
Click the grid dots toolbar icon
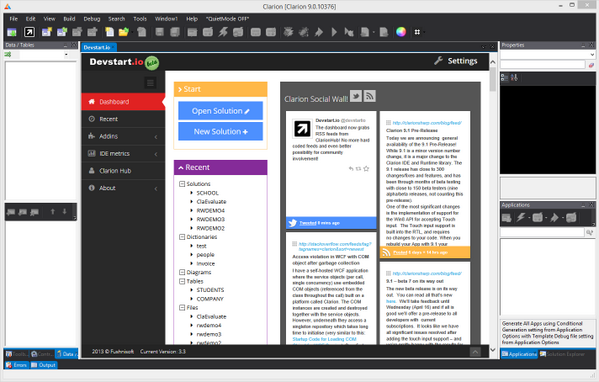(x=417, y=32)
